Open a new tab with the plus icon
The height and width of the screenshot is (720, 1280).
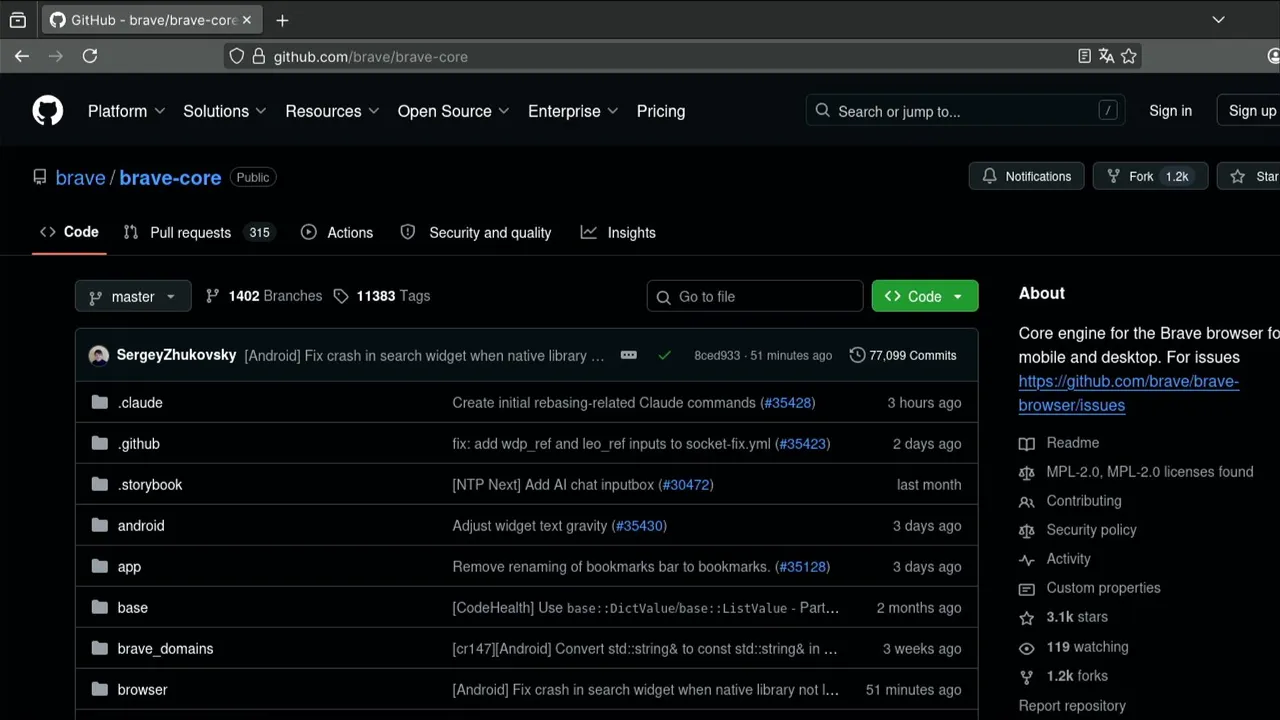tap(282, 20)
